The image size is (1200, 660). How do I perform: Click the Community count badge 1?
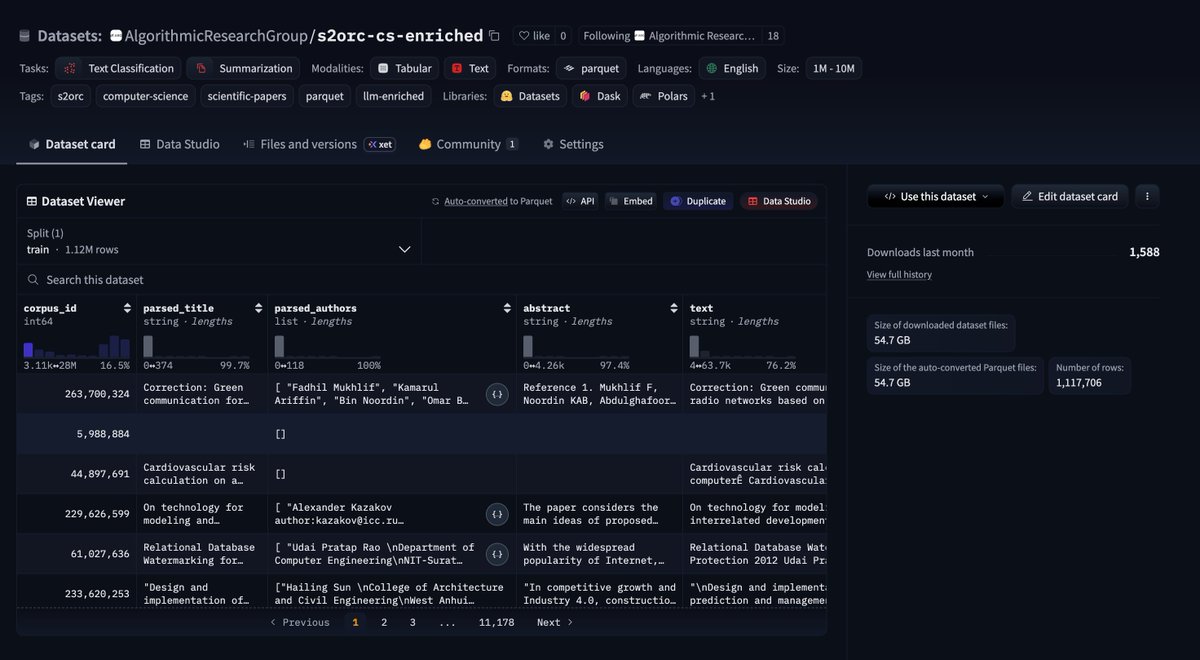point(512,144)
